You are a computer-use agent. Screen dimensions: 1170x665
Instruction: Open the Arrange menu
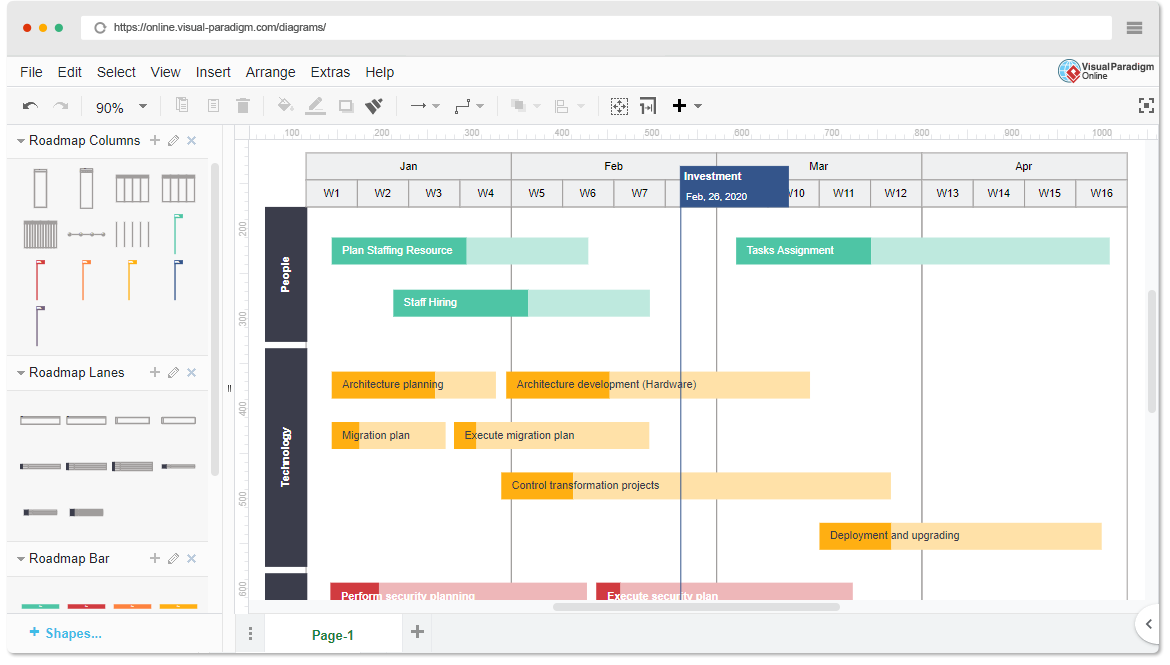pyautogui.click(x=271, y=72)
